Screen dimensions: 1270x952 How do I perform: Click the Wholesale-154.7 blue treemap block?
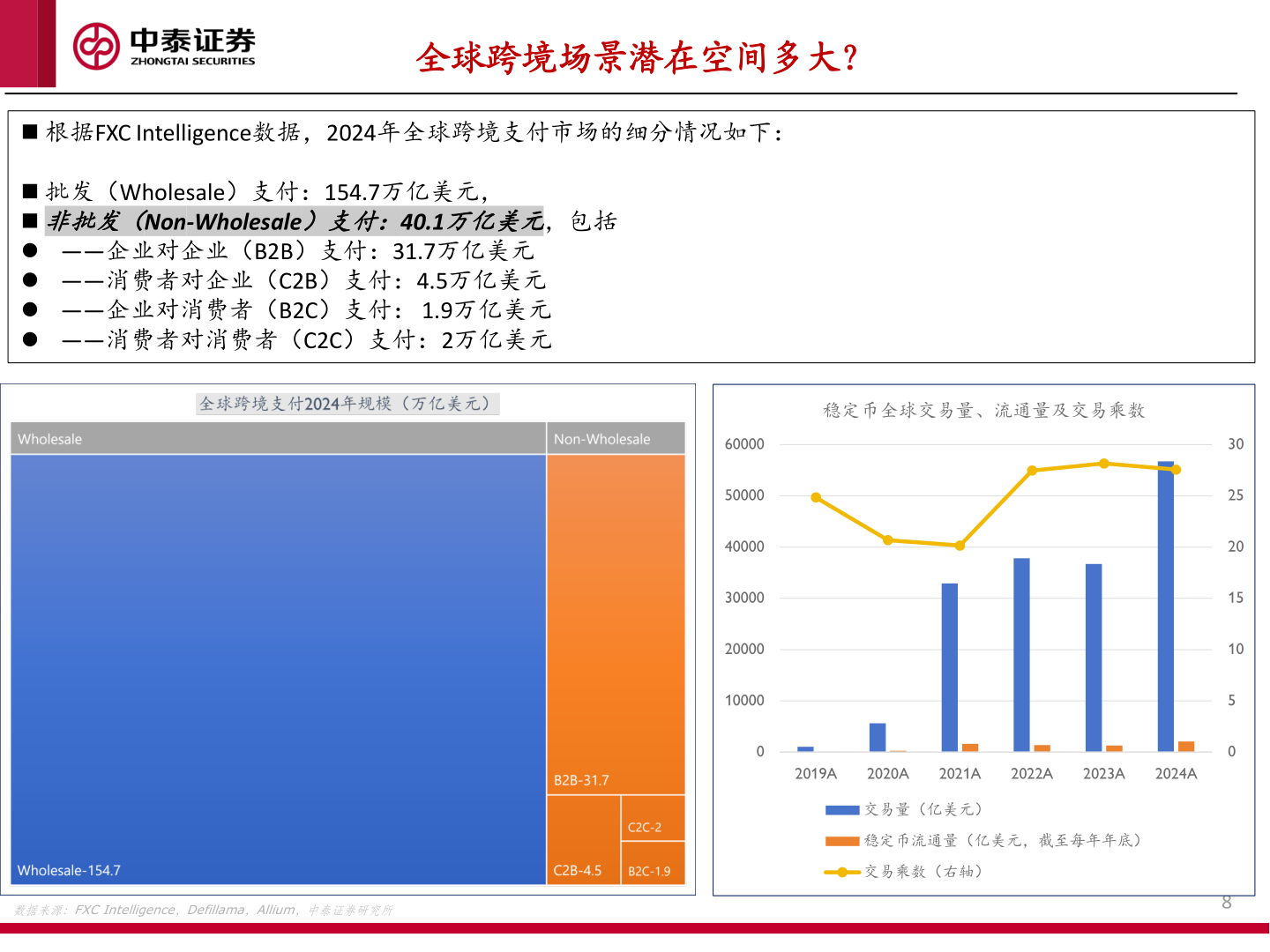click(278, 670)
